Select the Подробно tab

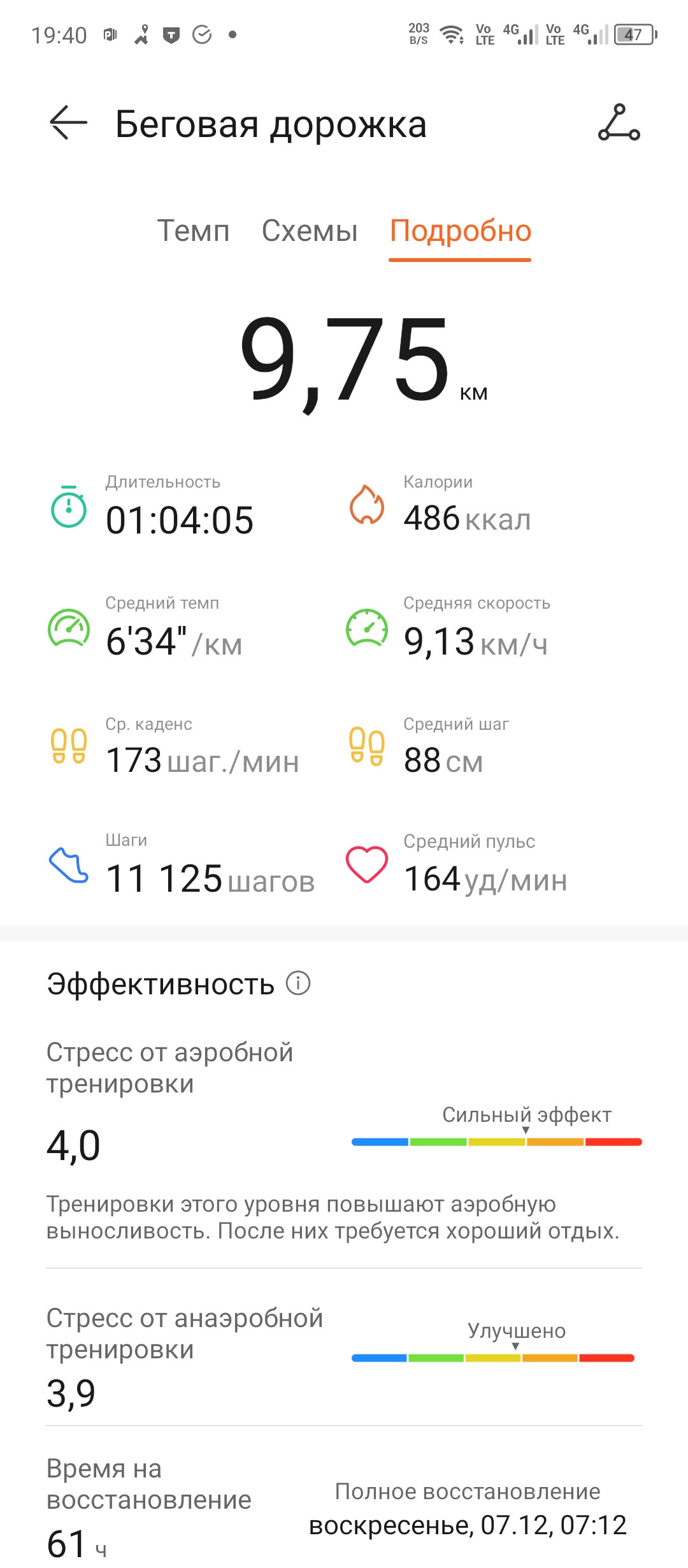tap(461, 232)
